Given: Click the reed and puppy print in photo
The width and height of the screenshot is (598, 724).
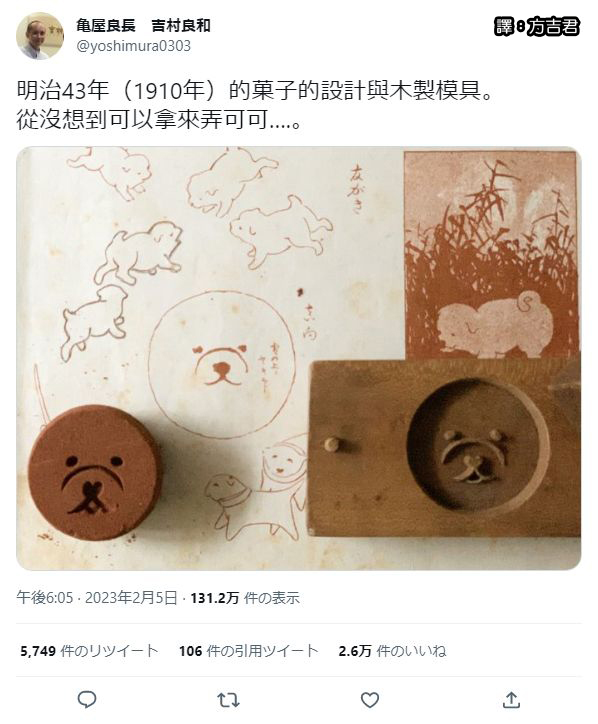Looking at the screenshot, I should pos(490,255).
